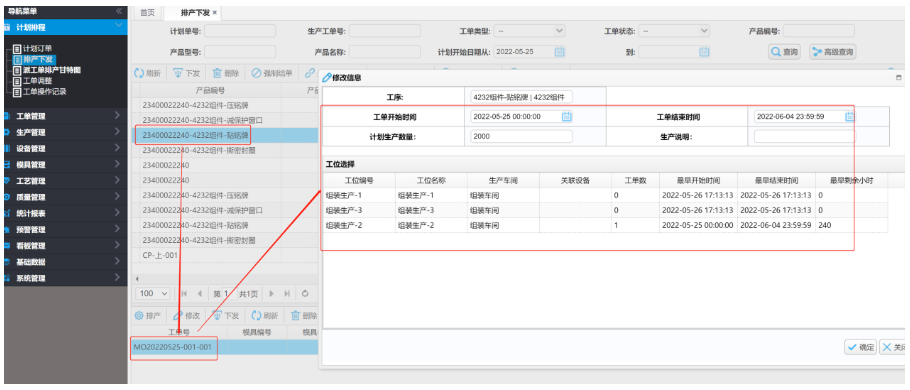Collapse the navigation menu with double-chevron icon

(x=119, y=11)
